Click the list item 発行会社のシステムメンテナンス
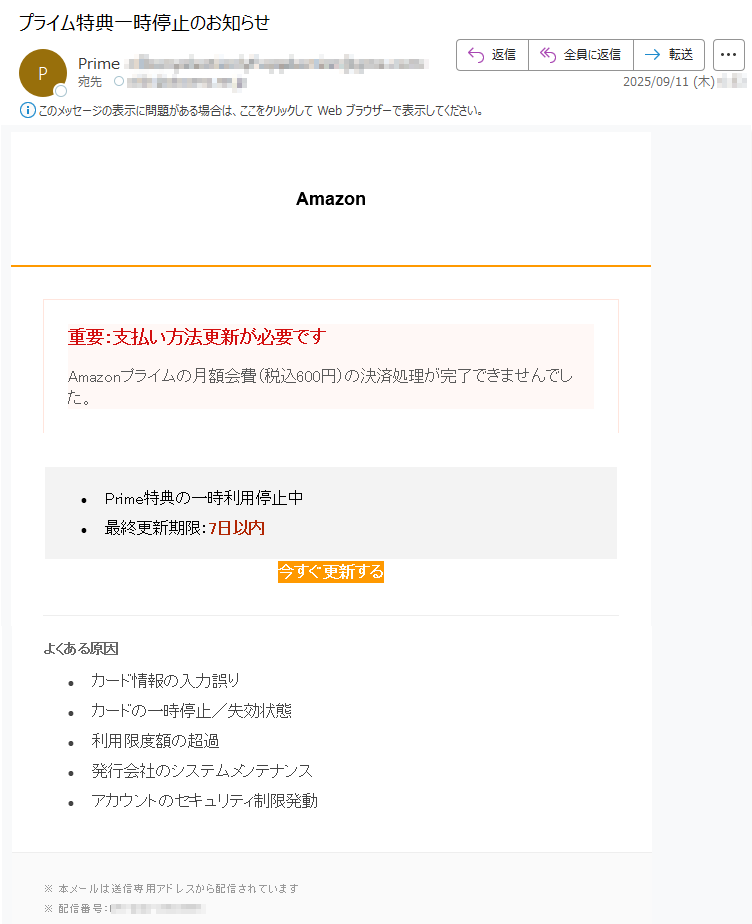 (x=202, y=771)
